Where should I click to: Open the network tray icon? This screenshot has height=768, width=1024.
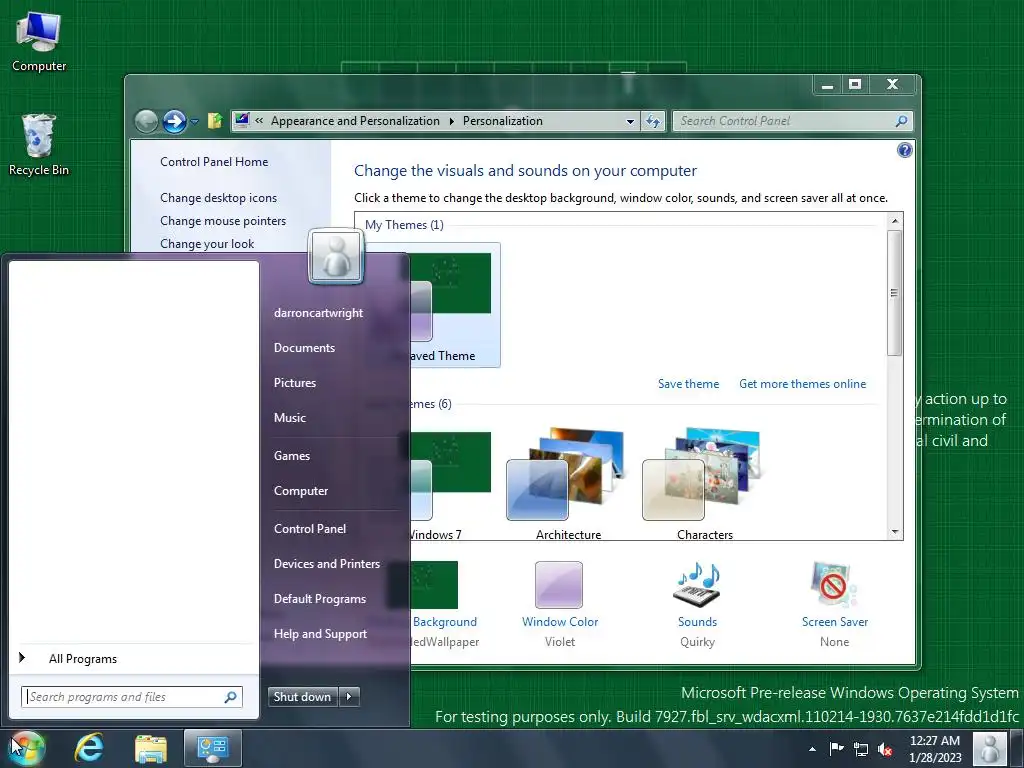pyautogui.click(x=861, y=749)
